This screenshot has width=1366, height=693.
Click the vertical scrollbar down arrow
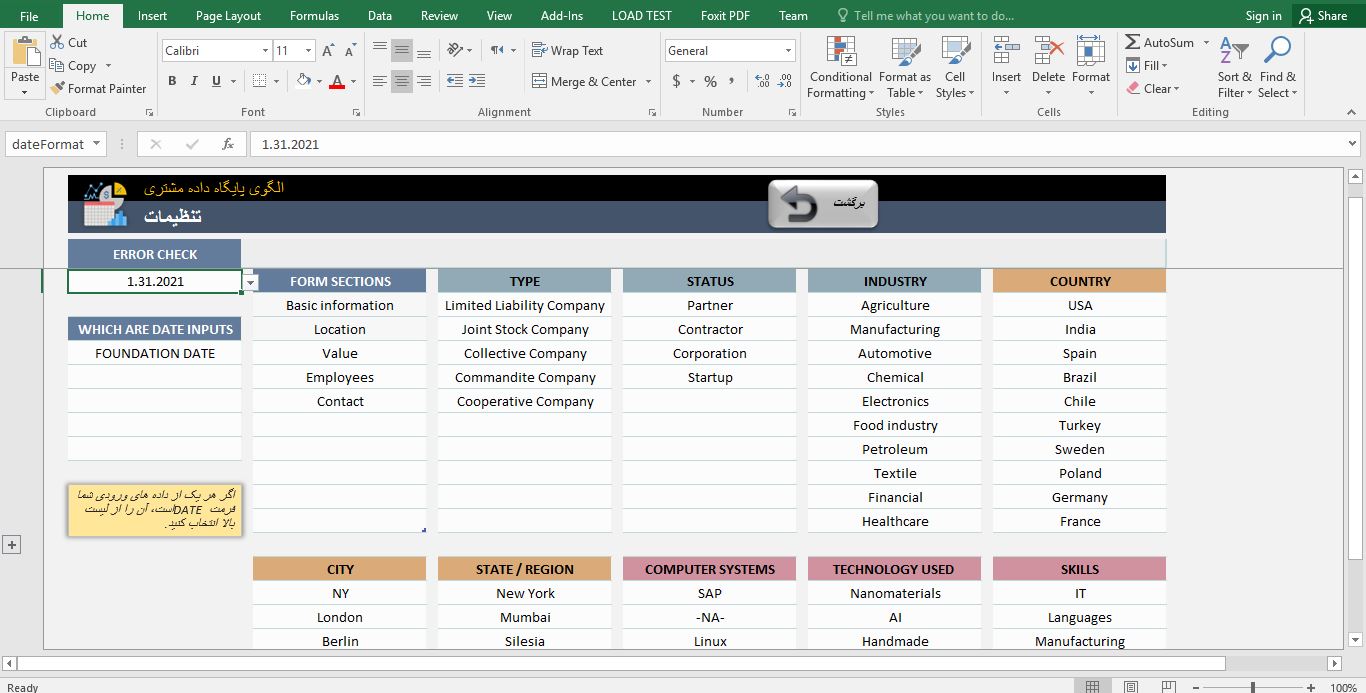(x=1356, y=638)
